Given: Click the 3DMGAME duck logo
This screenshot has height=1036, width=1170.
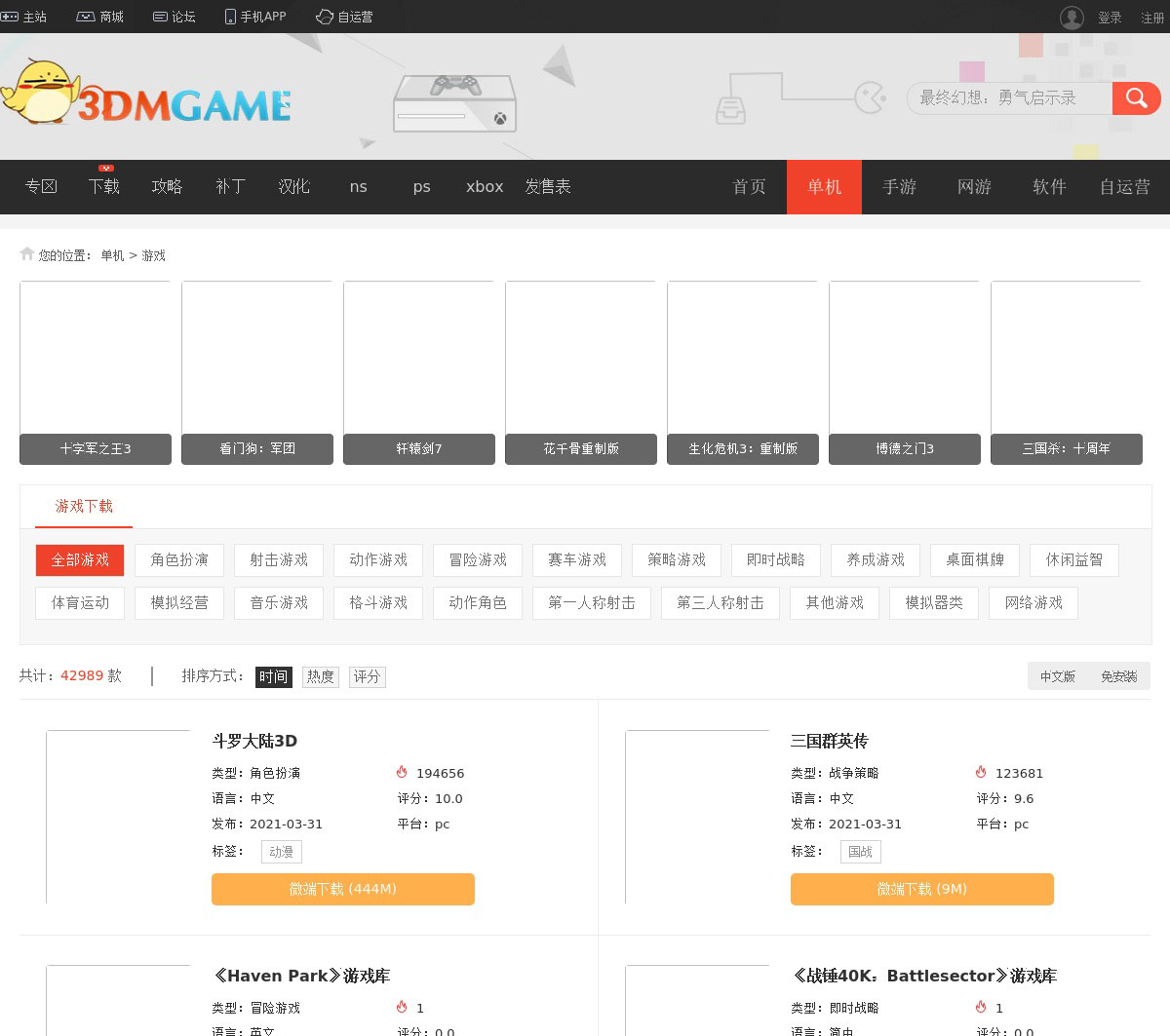Looking at the screenshot, I should (146, 94).
